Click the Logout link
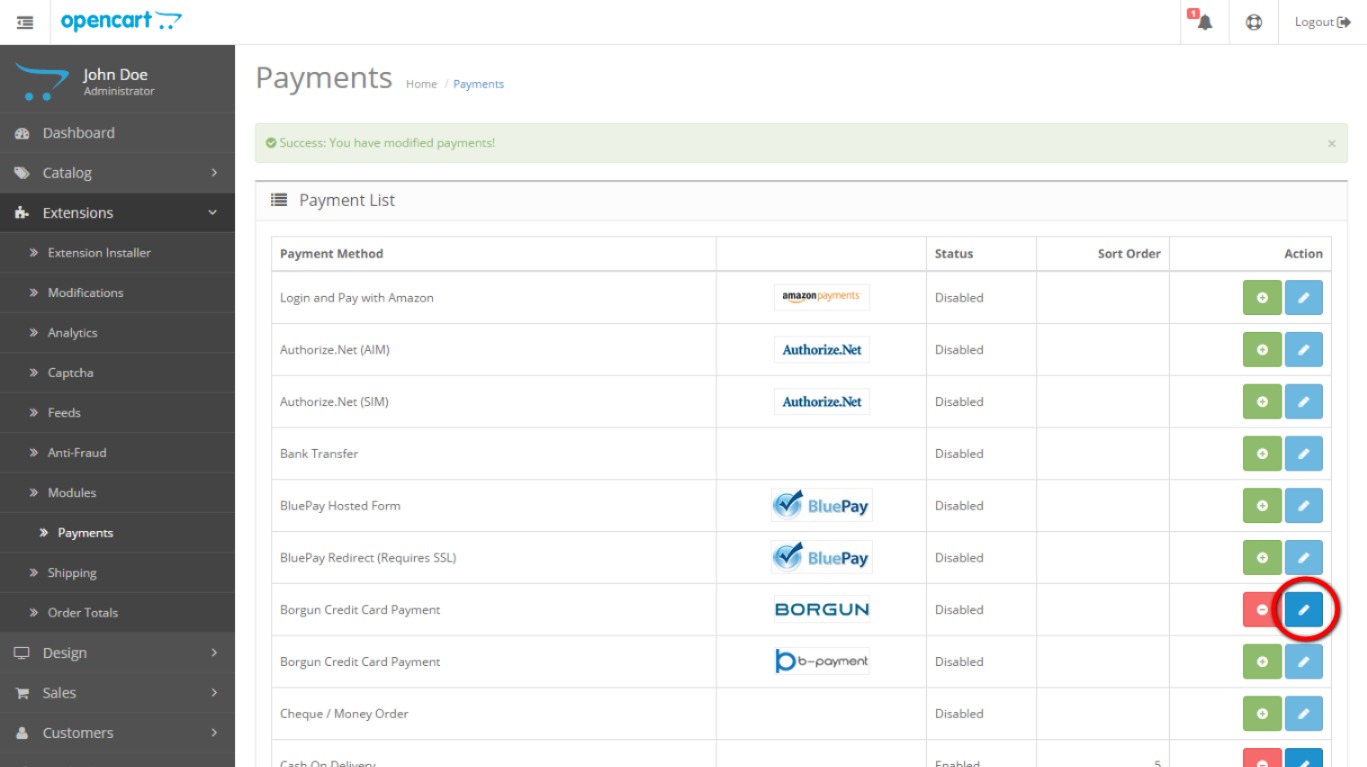 tap(1322, 22)
